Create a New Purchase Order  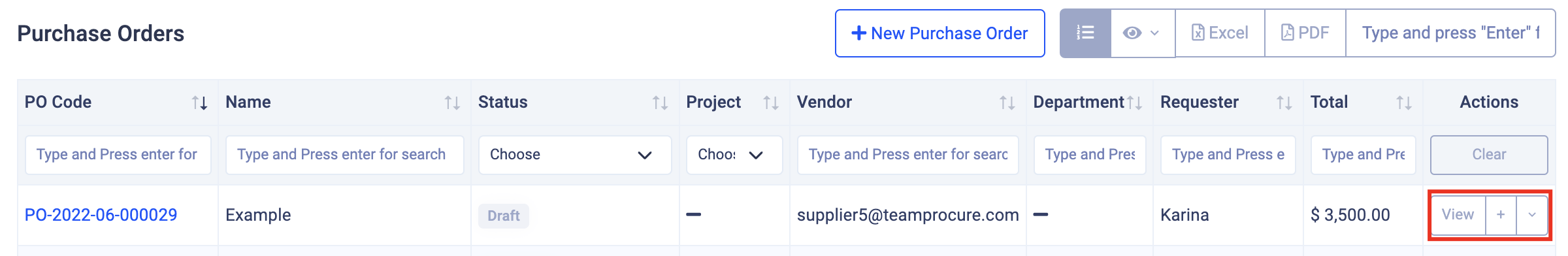coord(940,33)
